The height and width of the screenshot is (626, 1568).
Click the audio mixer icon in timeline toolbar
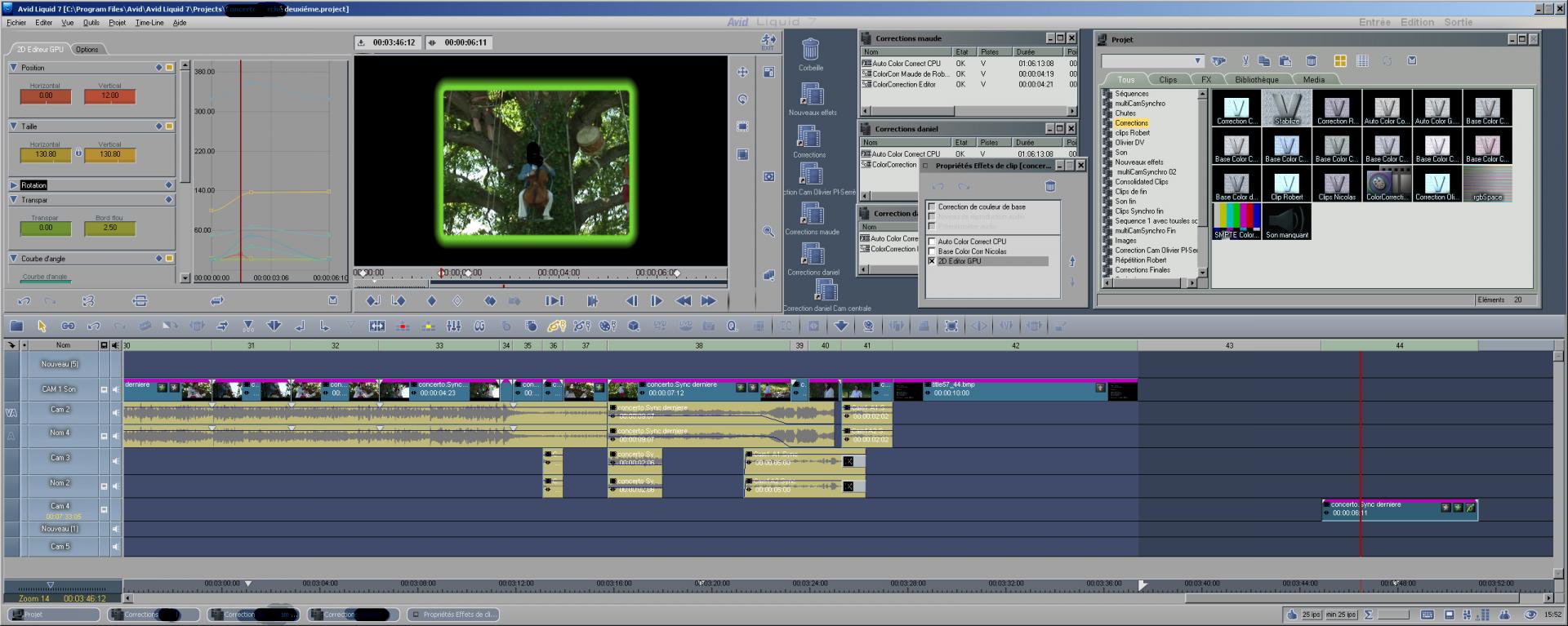point(454,326)
